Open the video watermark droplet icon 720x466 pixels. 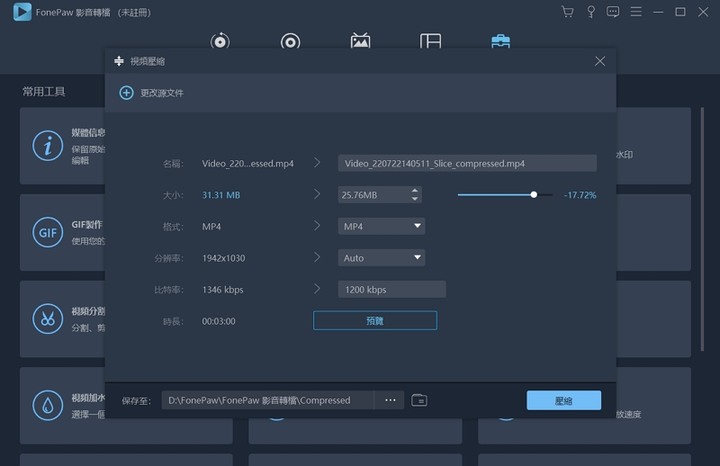tap(48, 405)
